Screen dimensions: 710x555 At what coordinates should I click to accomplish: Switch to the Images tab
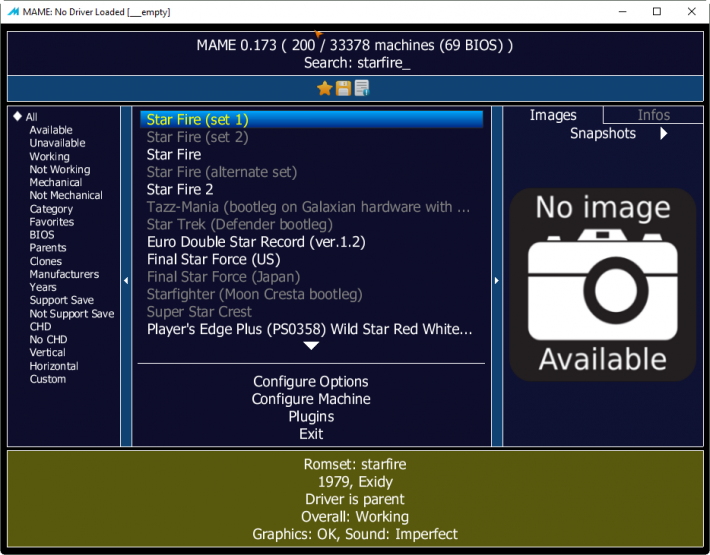pyautogui.click(x=553, y=115)
